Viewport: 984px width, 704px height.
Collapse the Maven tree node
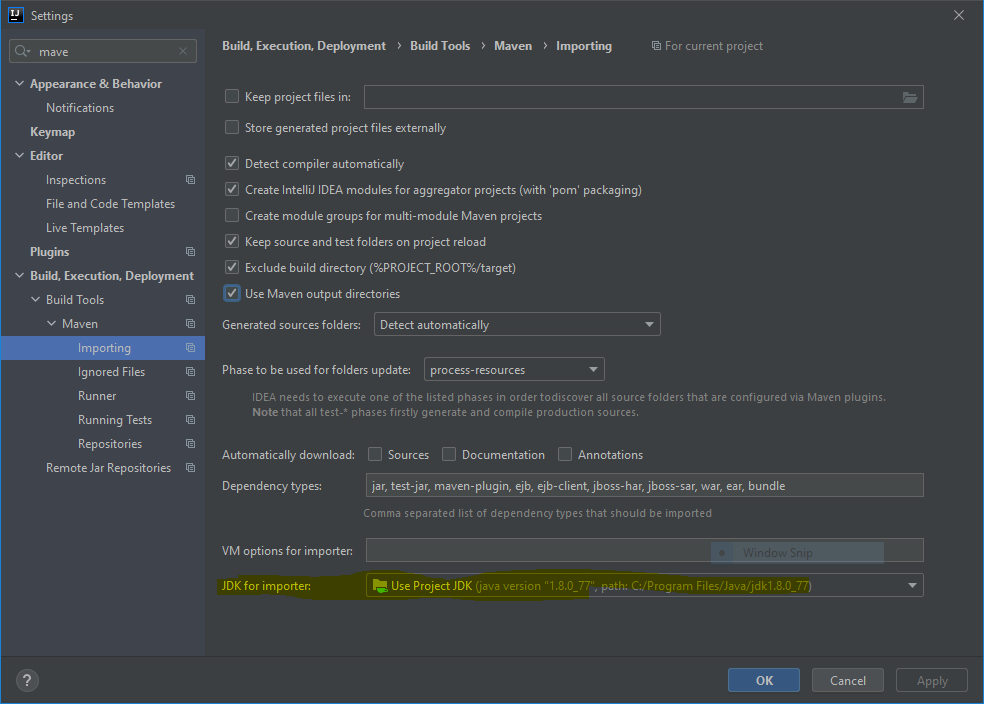pos(51,323)
